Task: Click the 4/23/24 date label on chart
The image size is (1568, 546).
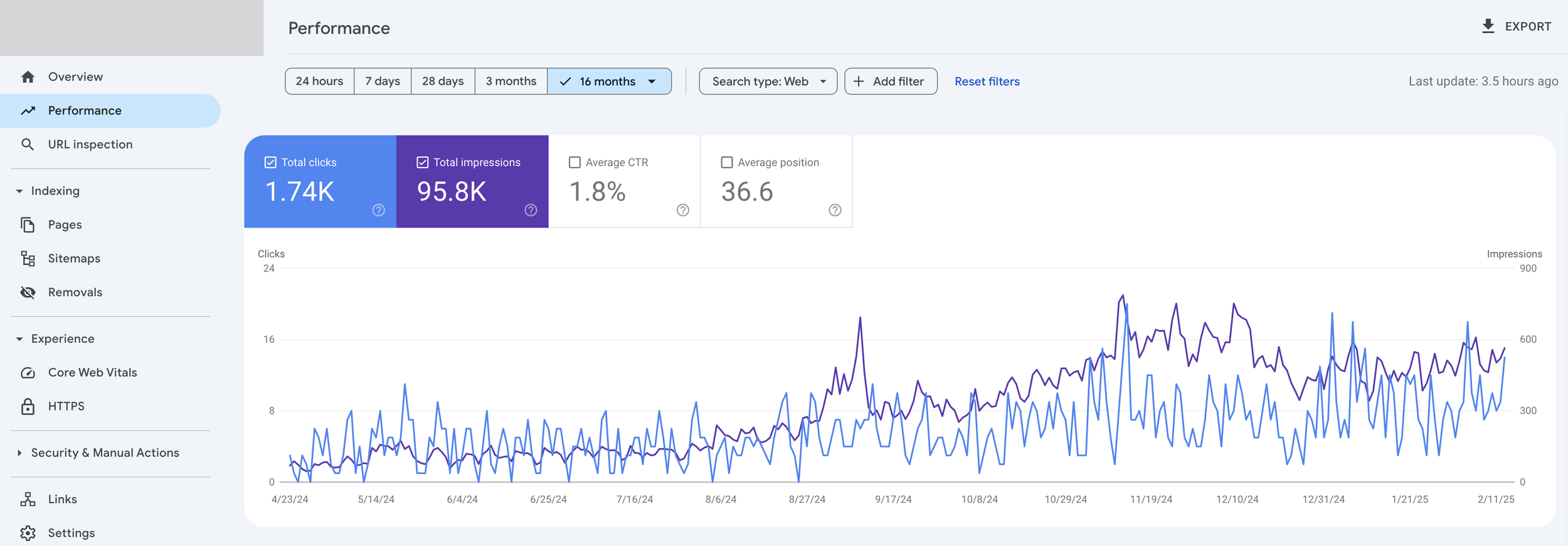Action: pos(290,500)
